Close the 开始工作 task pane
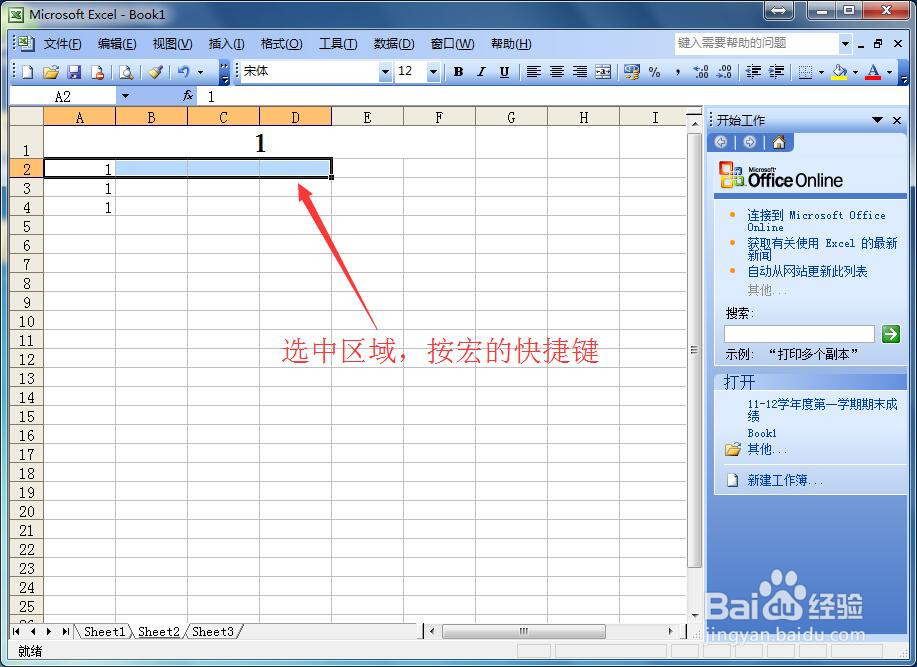This screenshot has height=667, width=917. point(897,120)
